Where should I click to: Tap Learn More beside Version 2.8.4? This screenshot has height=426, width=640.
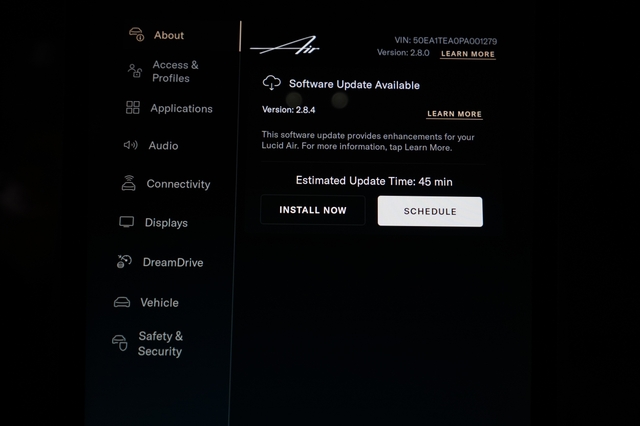click(x=454, y=114)
